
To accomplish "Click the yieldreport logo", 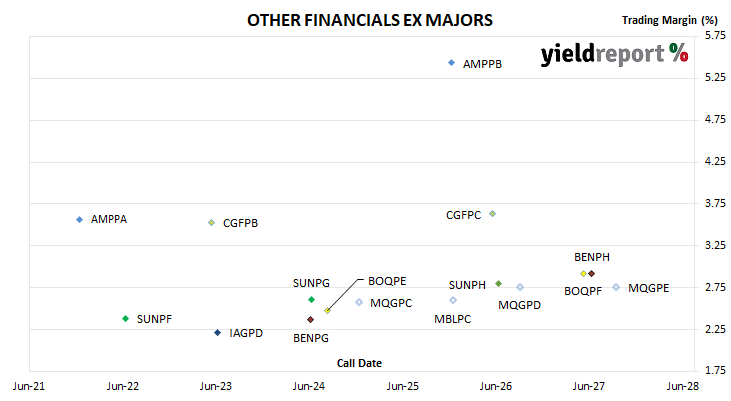I will tap(614, 54).
